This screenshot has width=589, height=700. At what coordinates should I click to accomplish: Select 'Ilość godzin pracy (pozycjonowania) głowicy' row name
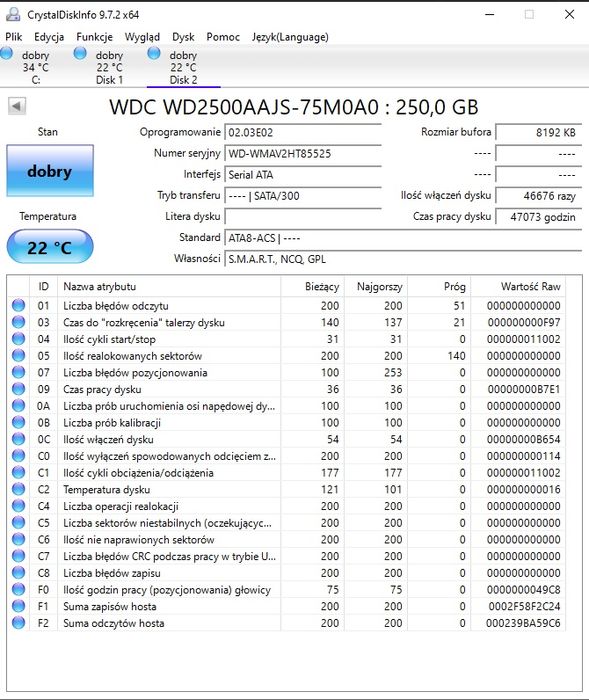point(167,590)
